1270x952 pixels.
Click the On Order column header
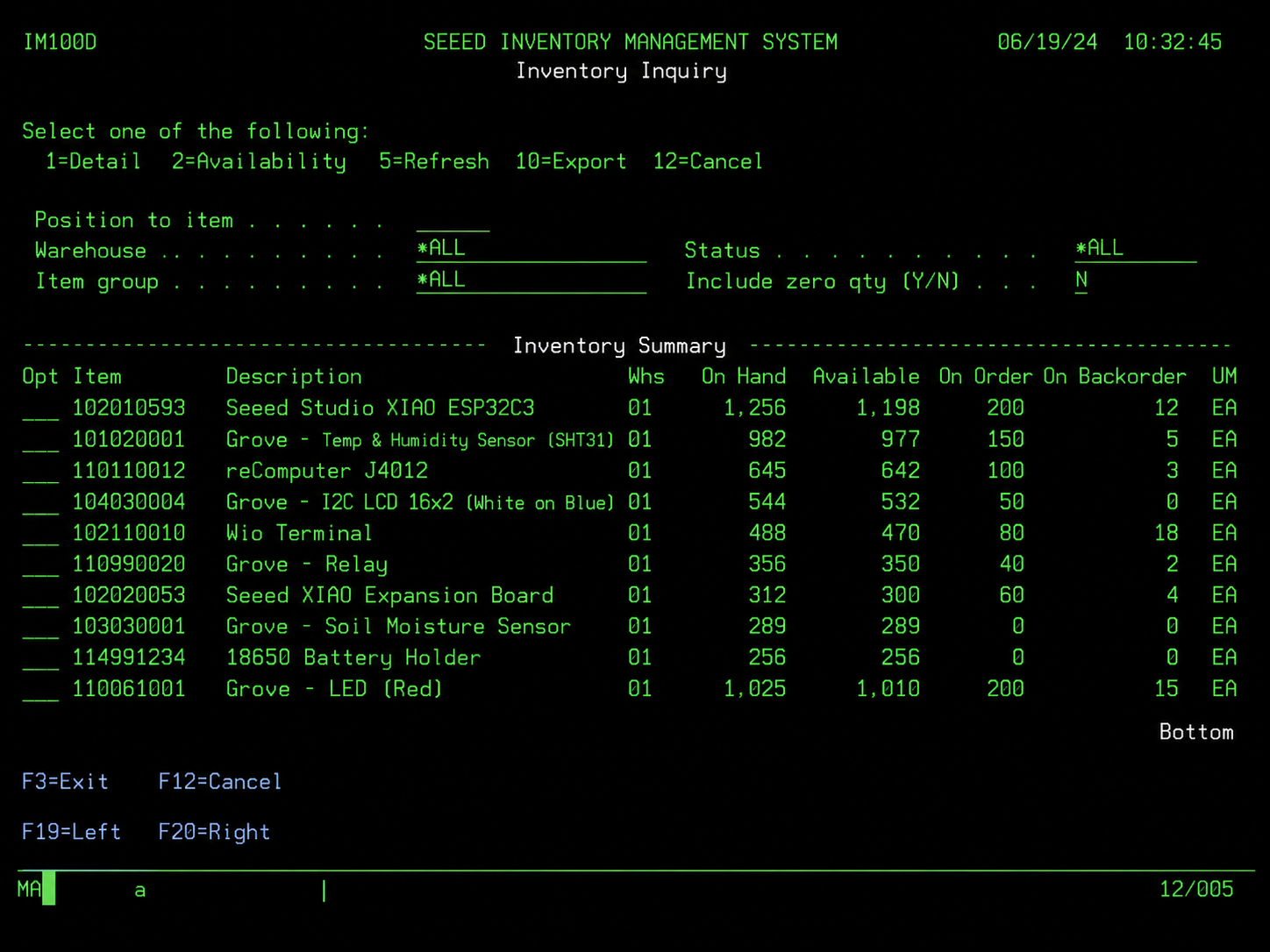pos(986,377)
